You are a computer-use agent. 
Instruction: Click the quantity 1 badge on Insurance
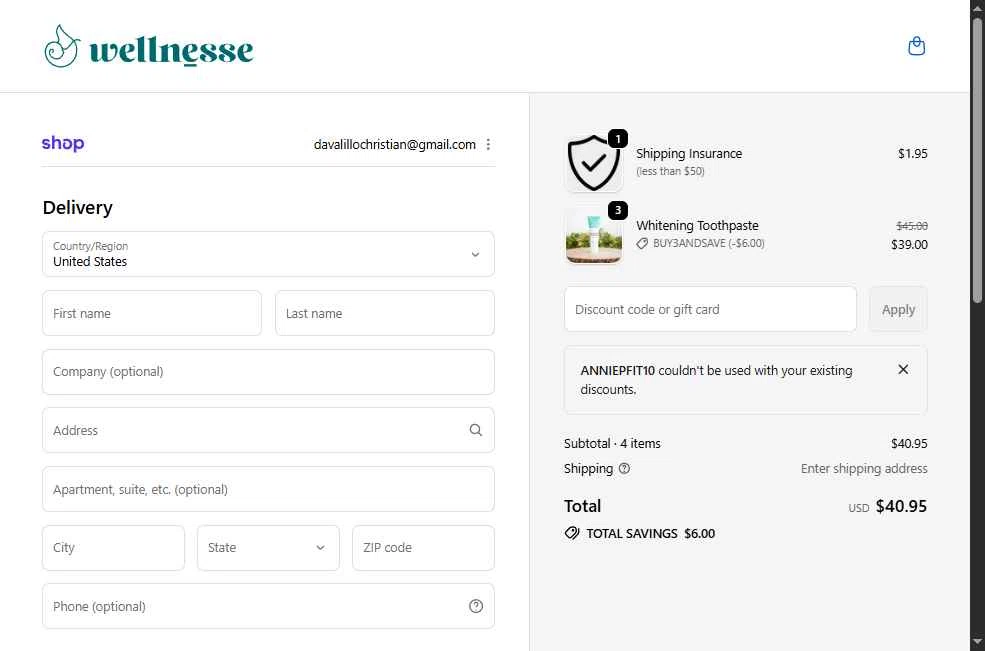(x=618, y=139)
